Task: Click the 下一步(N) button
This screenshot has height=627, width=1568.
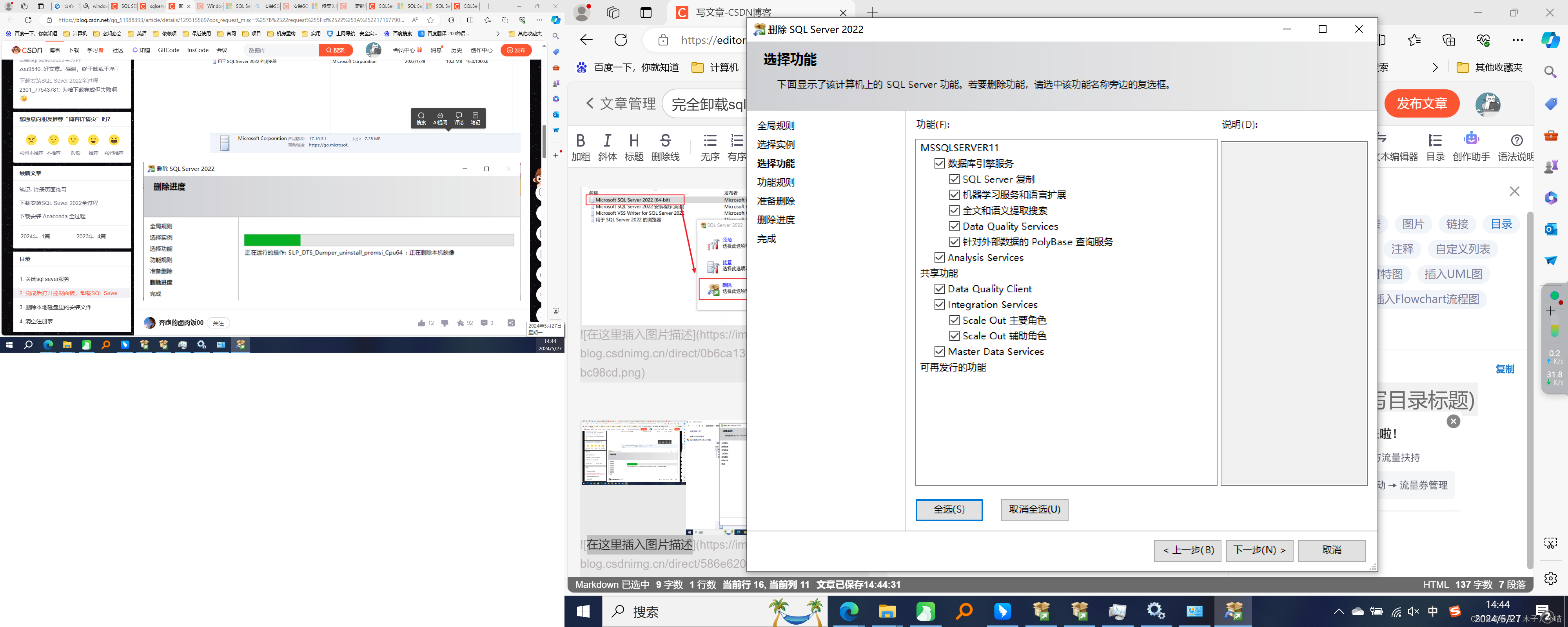Action: [1259, 550]
